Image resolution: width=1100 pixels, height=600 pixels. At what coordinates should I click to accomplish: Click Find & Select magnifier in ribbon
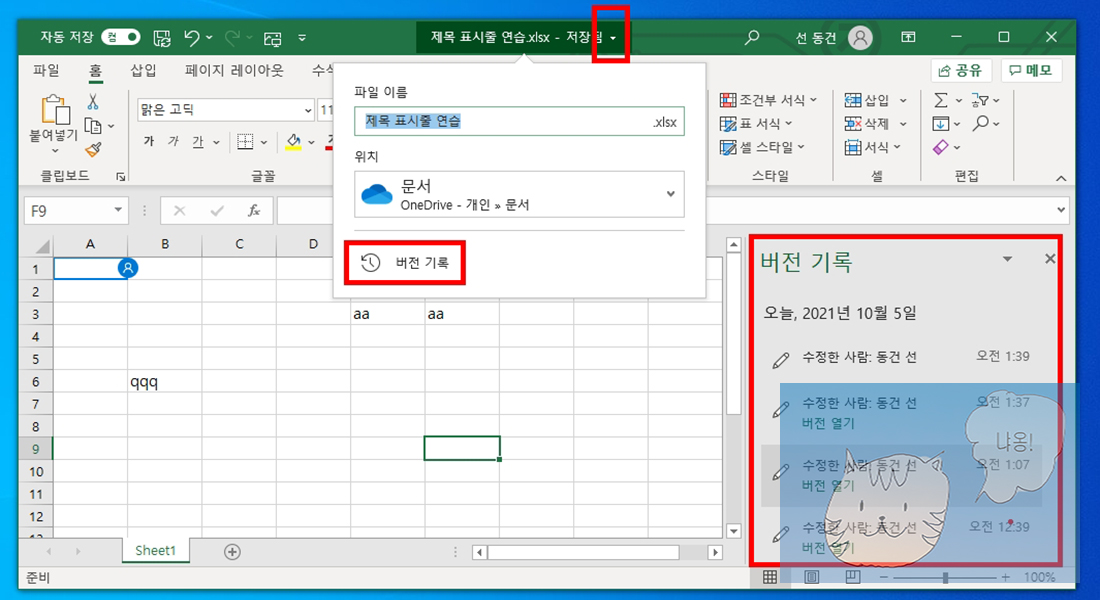coord(980,124)
